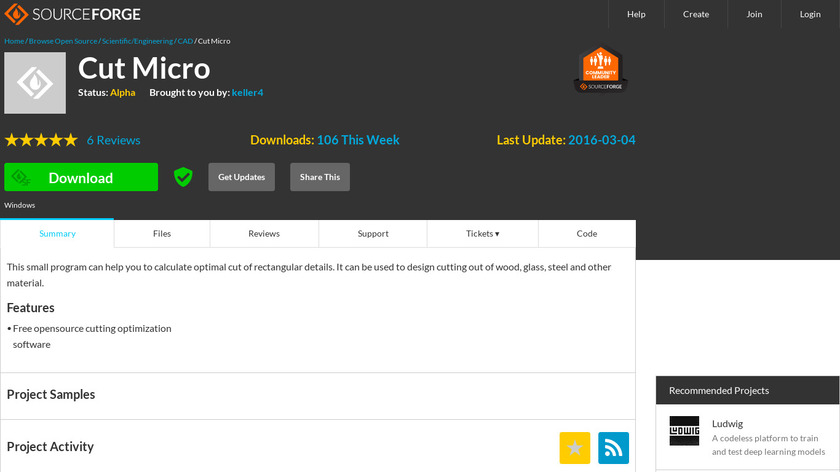This screenshot has width=840, height=472.
Task: Click the Alpha status link
Action: pyautogui.click(x=123, y=93)
